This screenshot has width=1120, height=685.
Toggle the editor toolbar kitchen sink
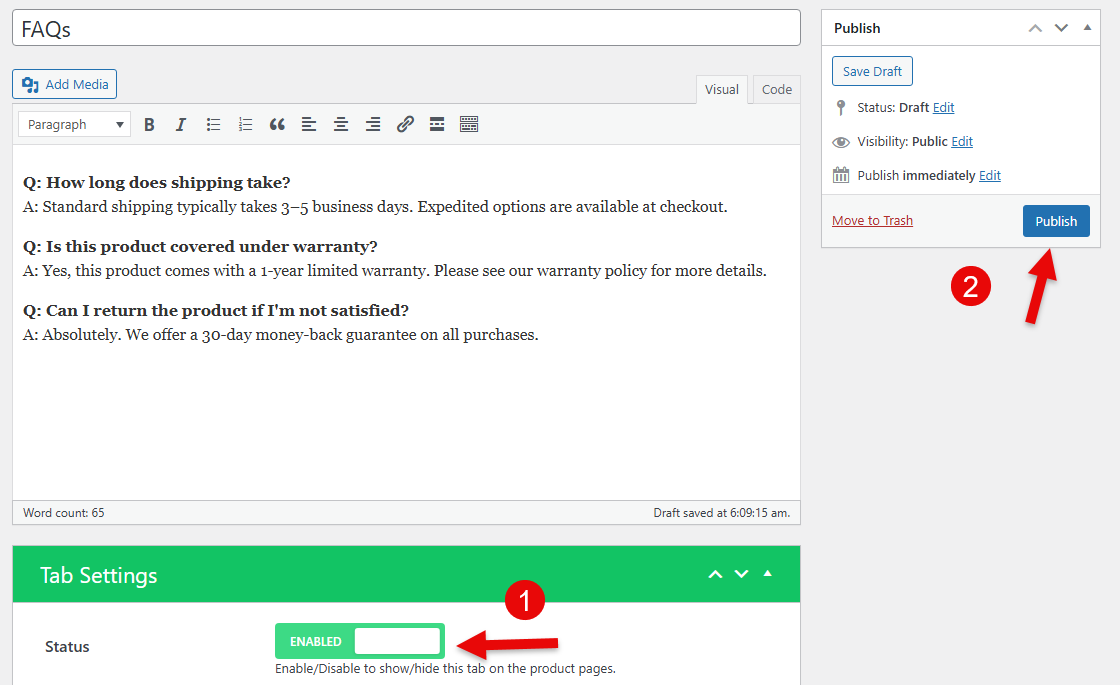coord(469,124)
